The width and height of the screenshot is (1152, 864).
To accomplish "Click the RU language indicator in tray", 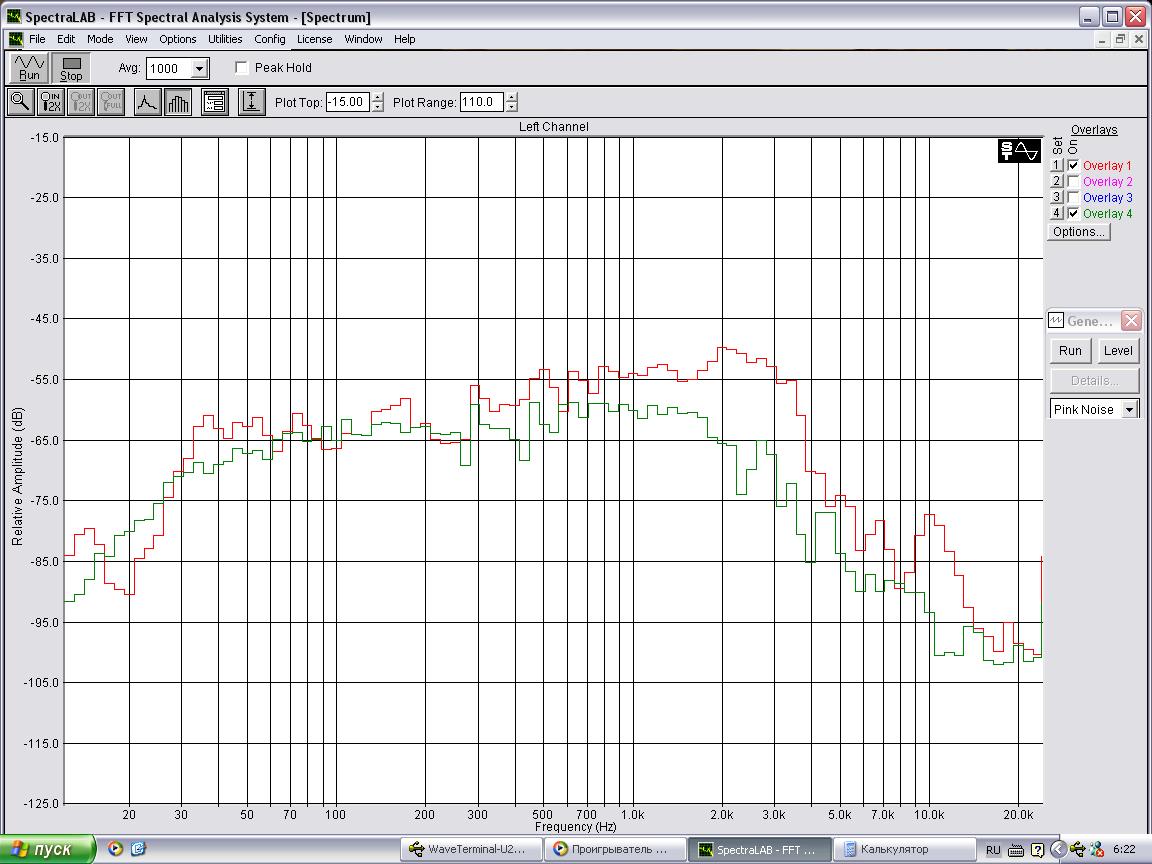I will [993, 850].
